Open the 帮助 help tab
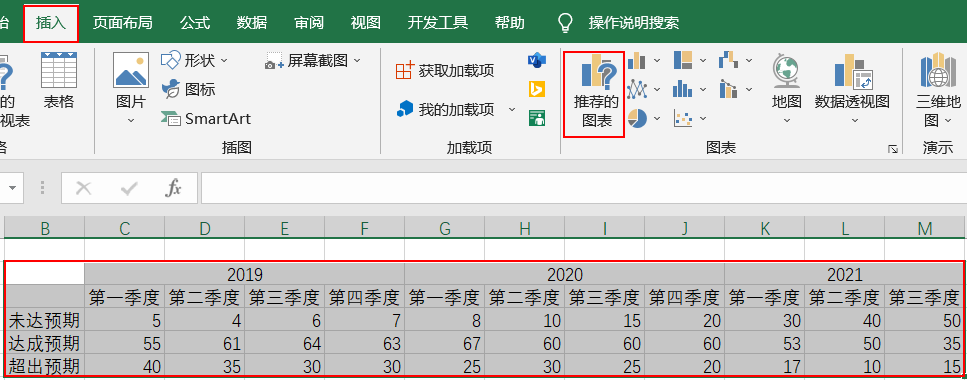967x380 pixels. point(510,23)
